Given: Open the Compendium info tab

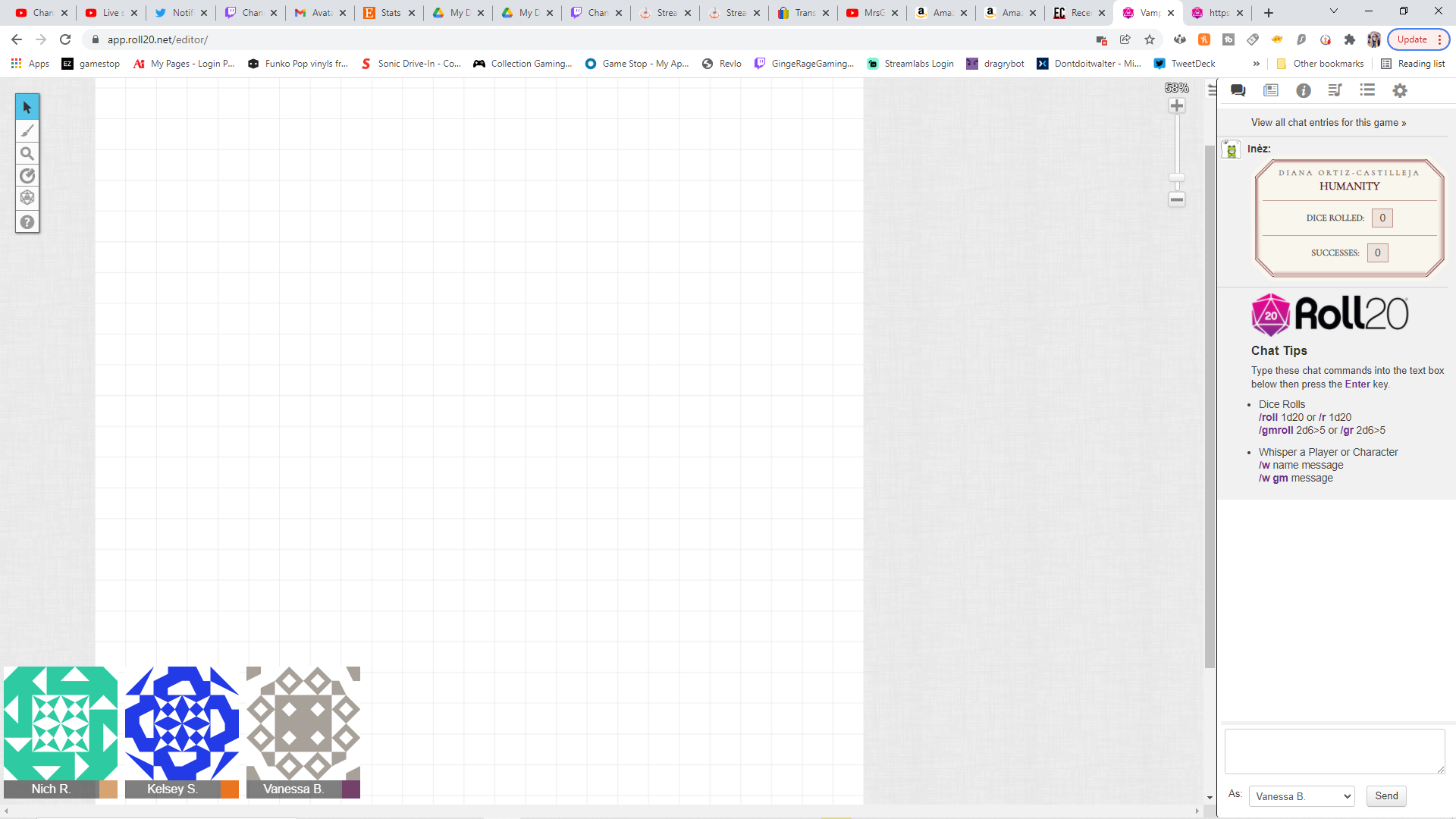Looking at the screenshot, I should (1304, 90).
